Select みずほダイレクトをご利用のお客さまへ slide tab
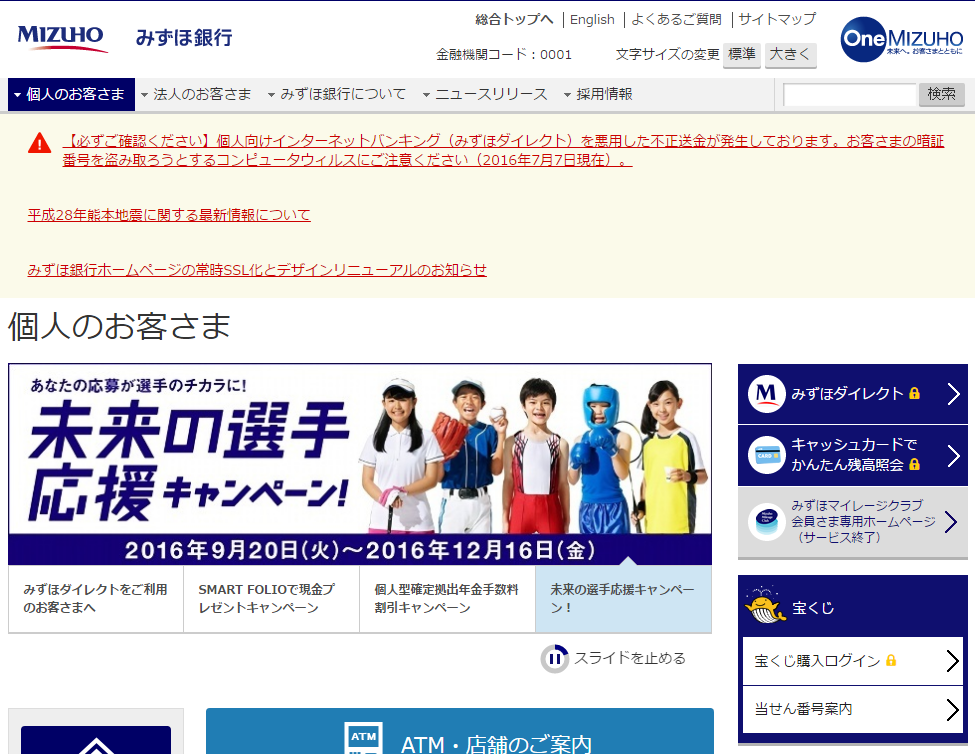The height and width of the screenshot is (754, 975). click(x=96, y=599)
